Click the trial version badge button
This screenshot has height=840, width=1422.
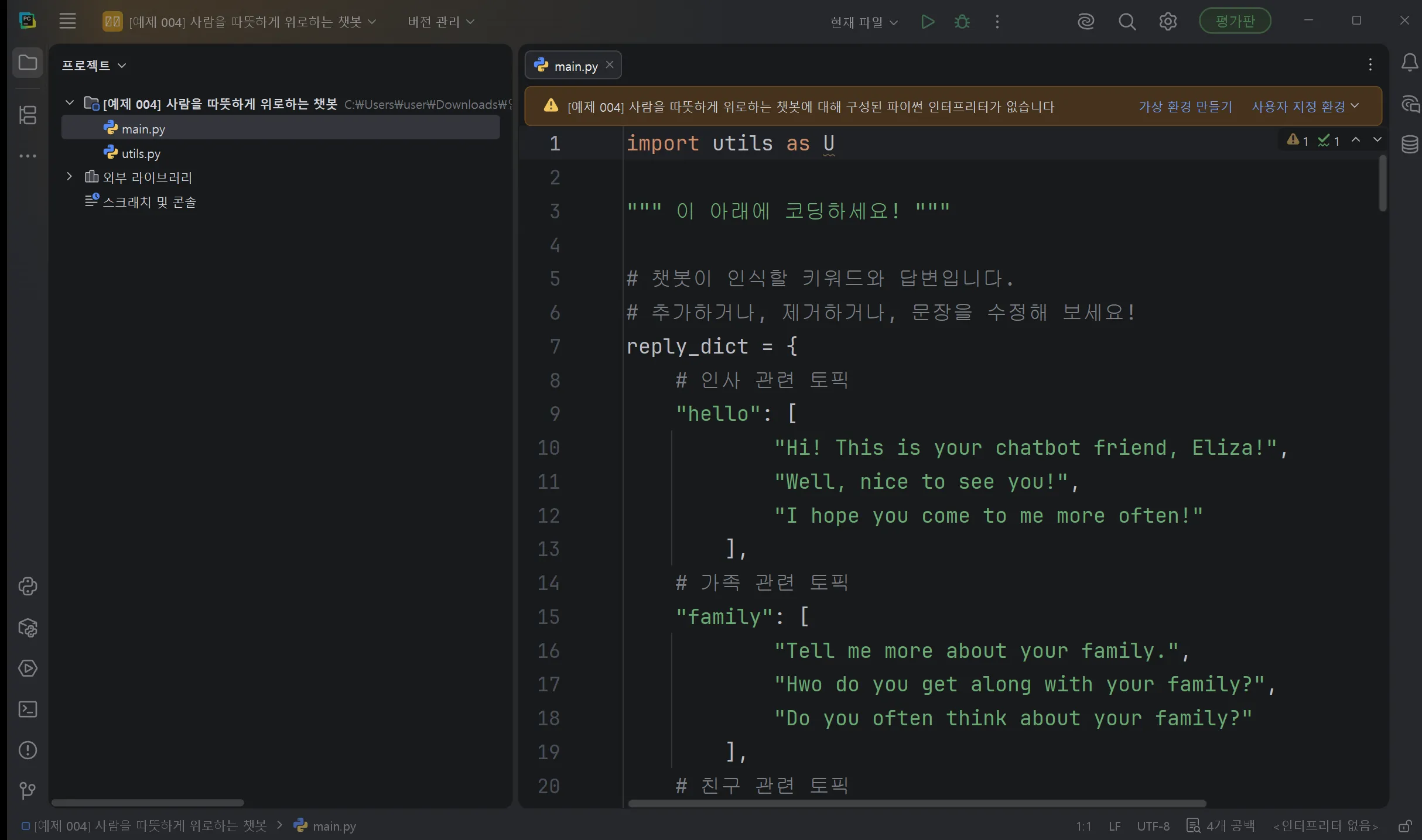click(1235, 22)
